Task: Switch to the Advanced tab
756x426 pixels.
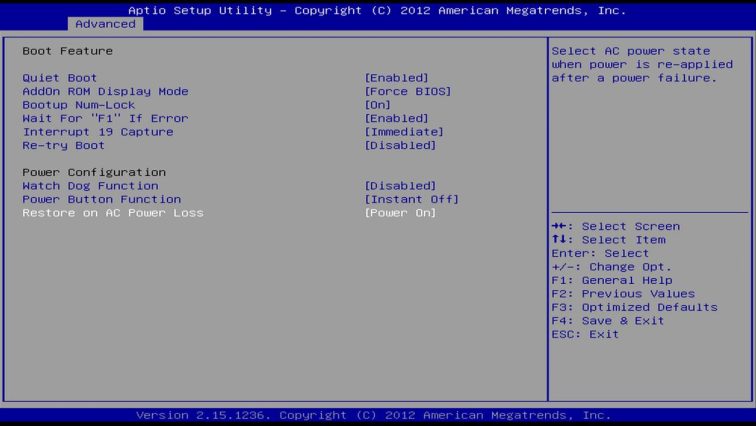Action: click(x=105, y=23)
